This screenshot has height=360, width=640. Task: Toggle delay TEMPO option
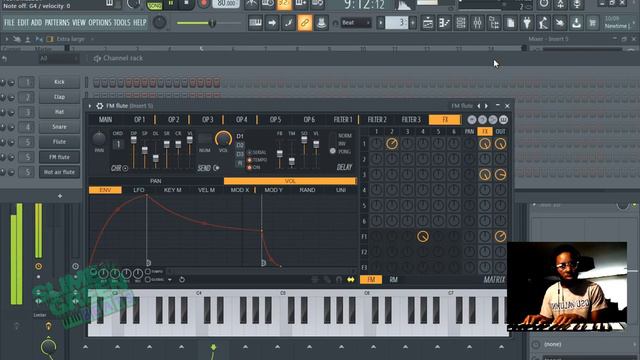point(249,160)
